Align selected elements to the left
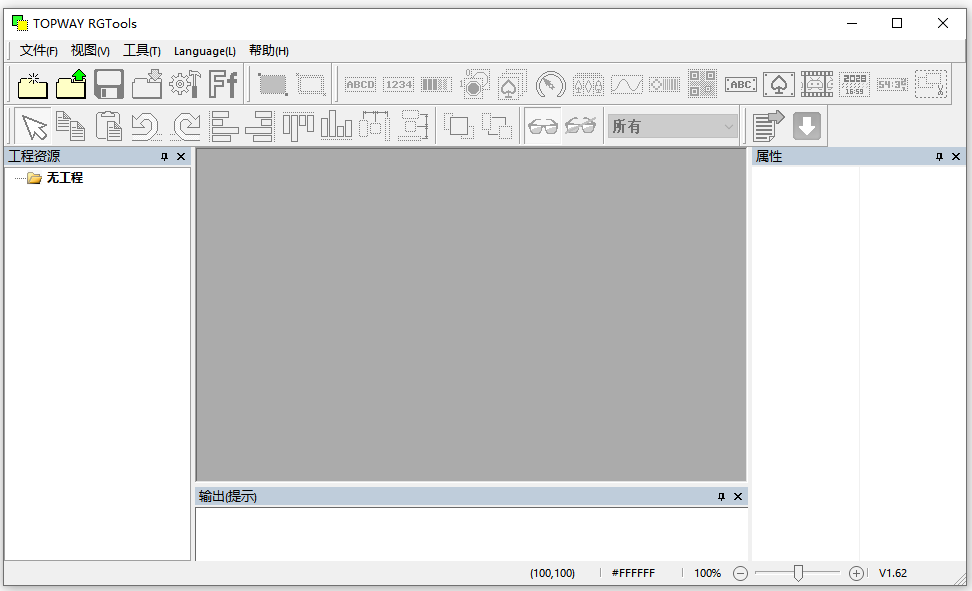972x591 pixels. [x=223, y=127]
